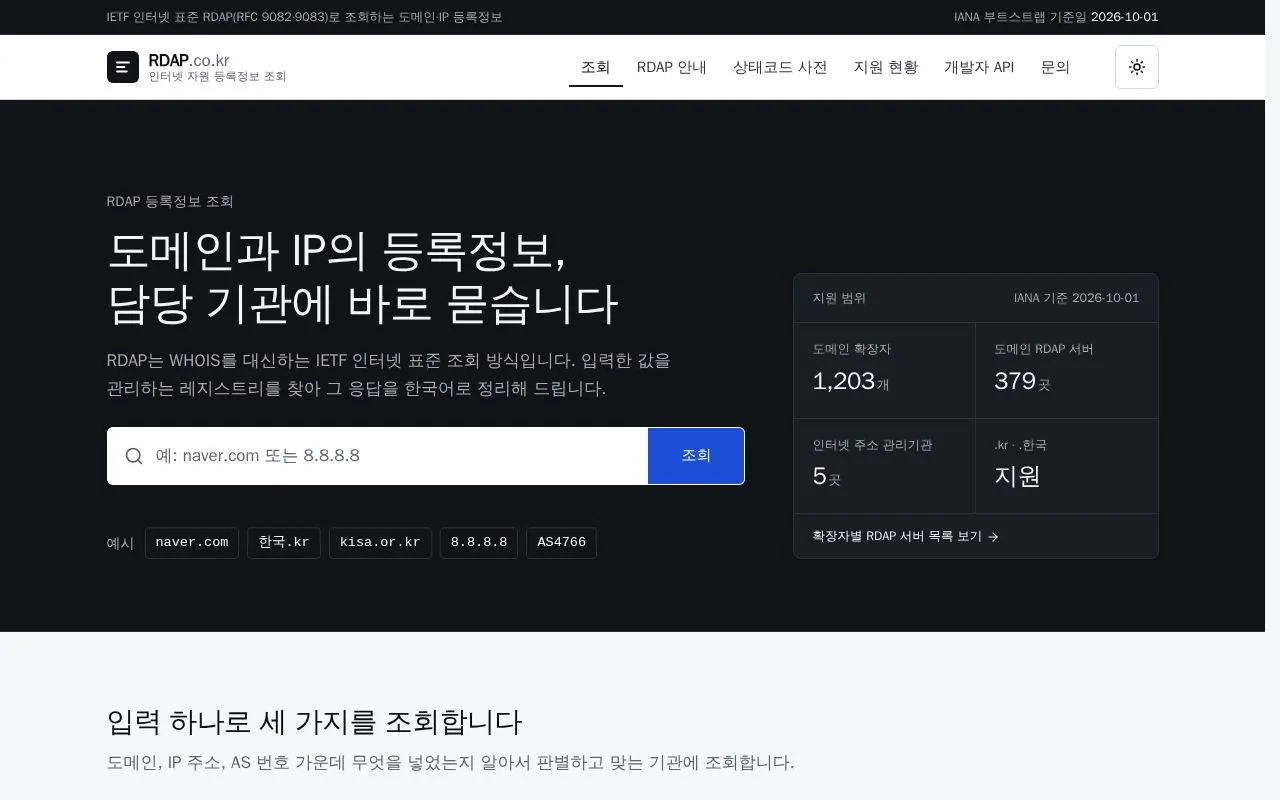Select the AS4766 example chip
Image resolution: width=1280 pixels, height=800 pixels.
[x=561, y=543]
